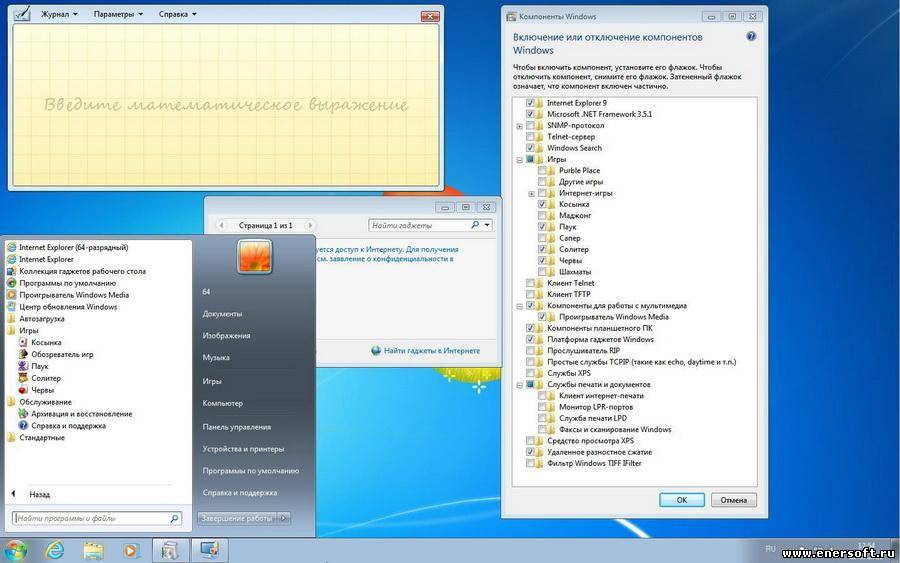900x563 pixels.
Task: Open Панель управления from Start menu
Action: pyautogui.click(x=236, y=427)
